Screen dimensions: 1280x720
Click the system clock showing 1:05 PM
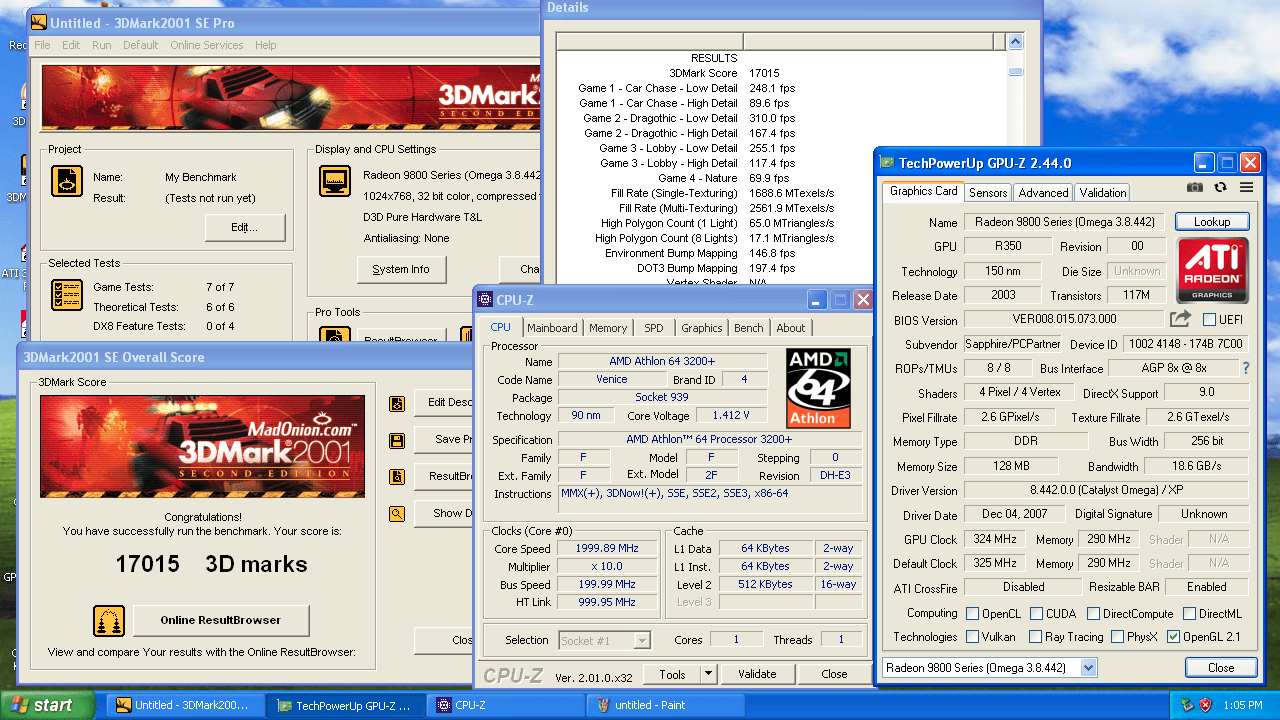[x=1243, y=705]
